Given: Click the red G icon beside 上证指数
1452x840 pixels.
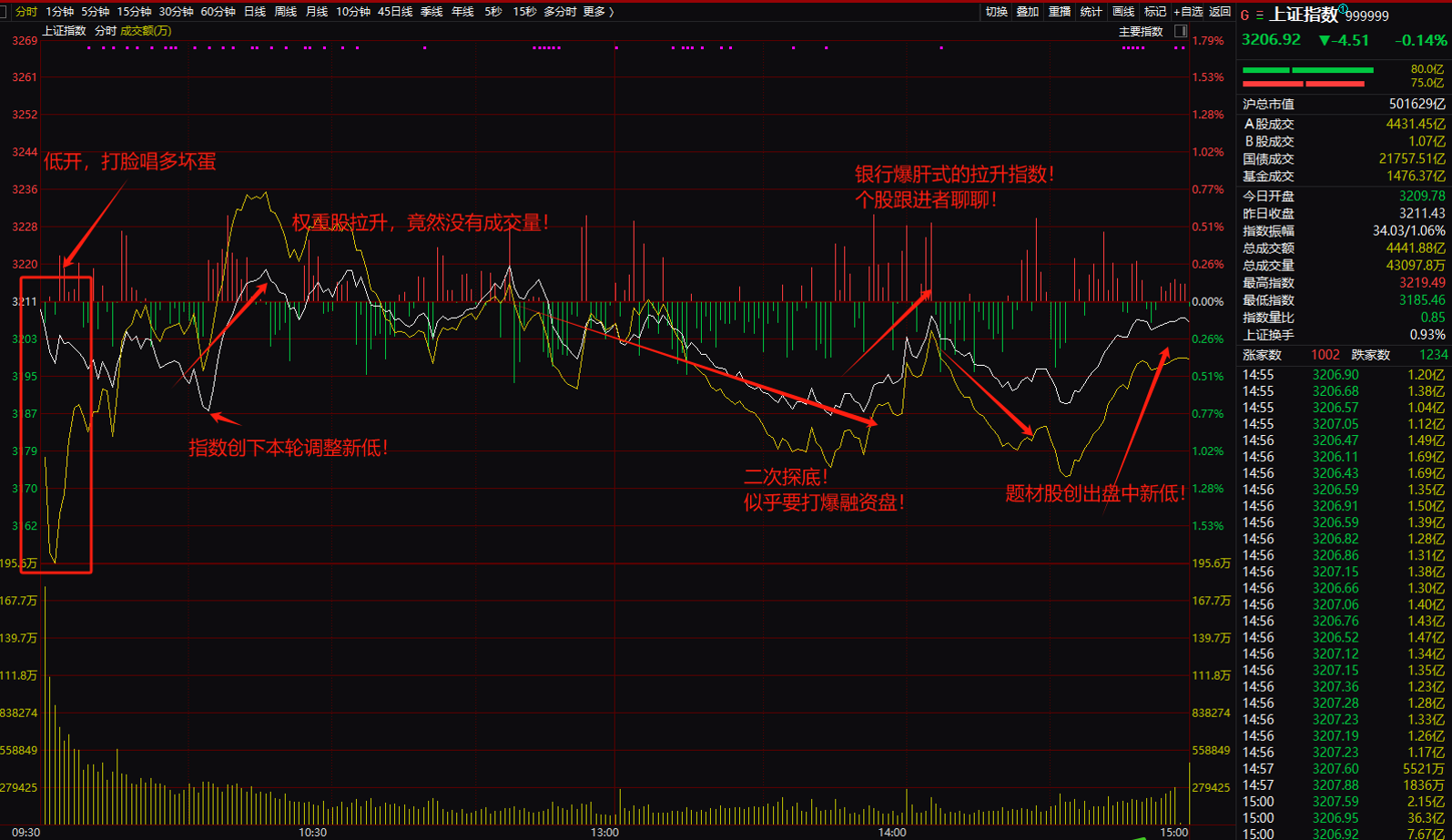Looking at the screenshot, I should tap(1244, 15).
